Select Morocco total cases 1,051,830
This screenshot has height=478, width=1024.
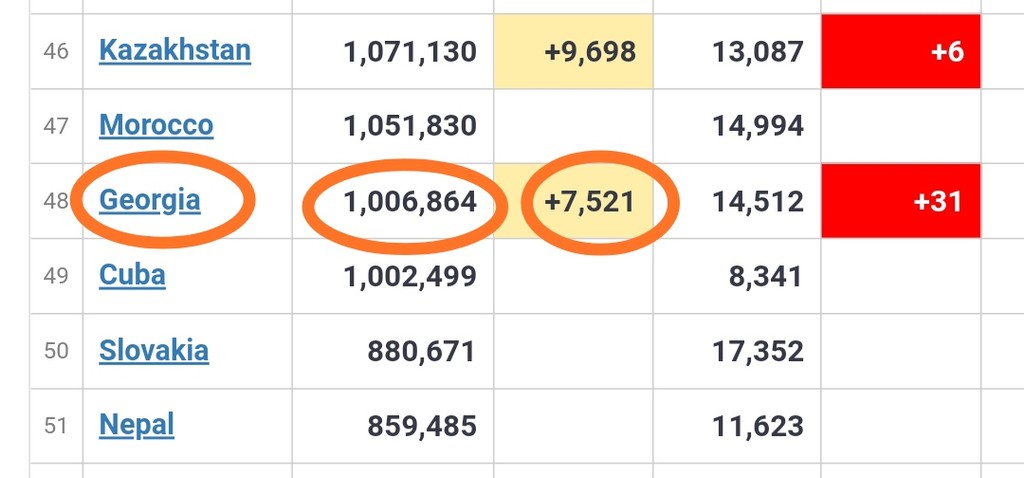(410, 126)
